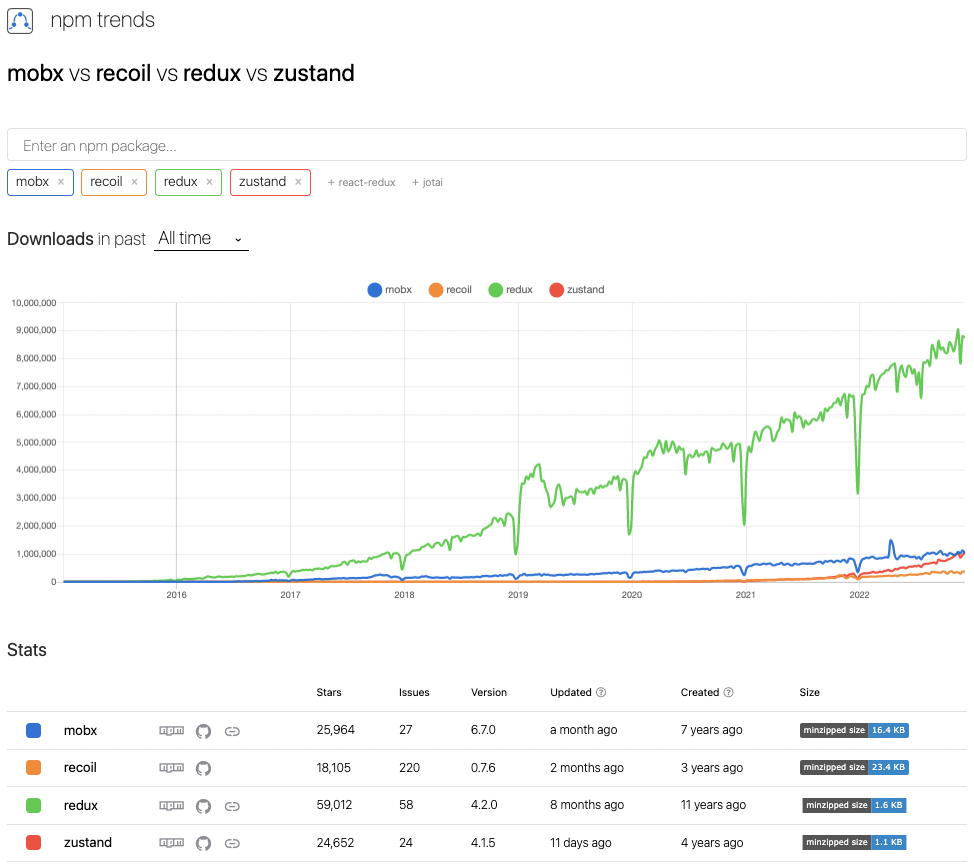Viewport: 974px width, 867px height.
Task: Open homepage link icon for redux
Action: [x=232, y=806]
